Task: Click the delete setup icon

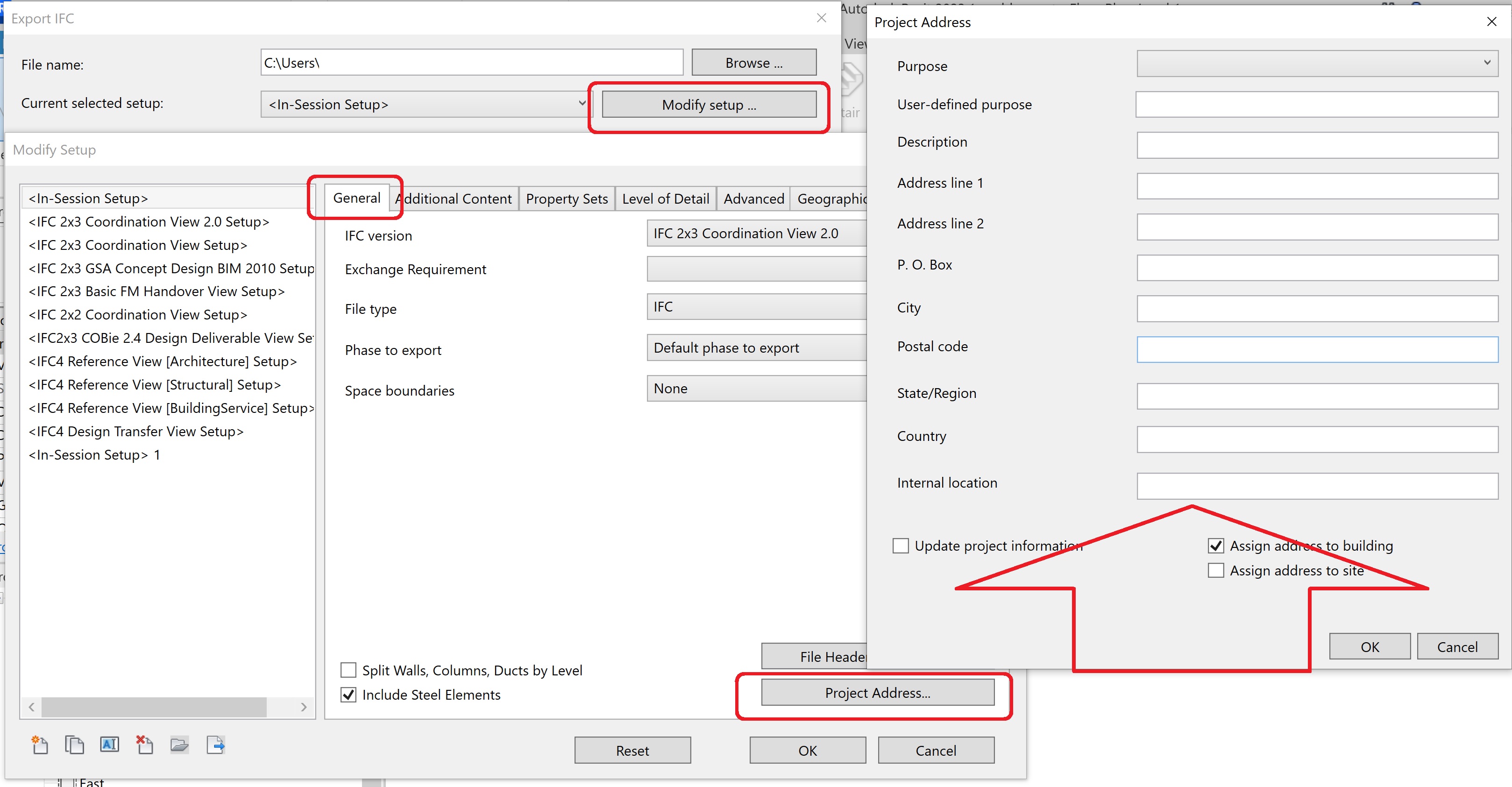Action: click(x=144, y=745)
